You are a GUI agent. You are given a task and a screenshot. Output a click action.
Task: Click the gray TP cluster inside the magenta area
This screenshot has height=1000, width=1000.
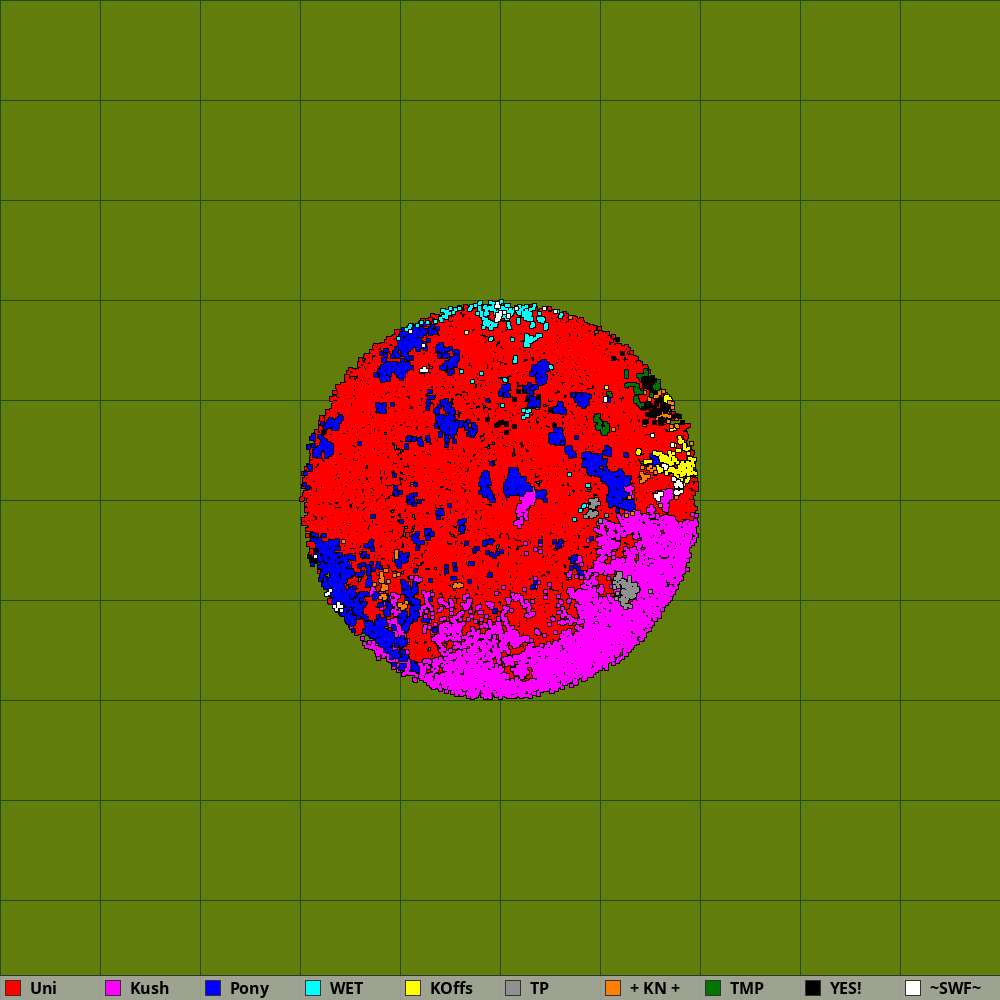tap(626, 588)
